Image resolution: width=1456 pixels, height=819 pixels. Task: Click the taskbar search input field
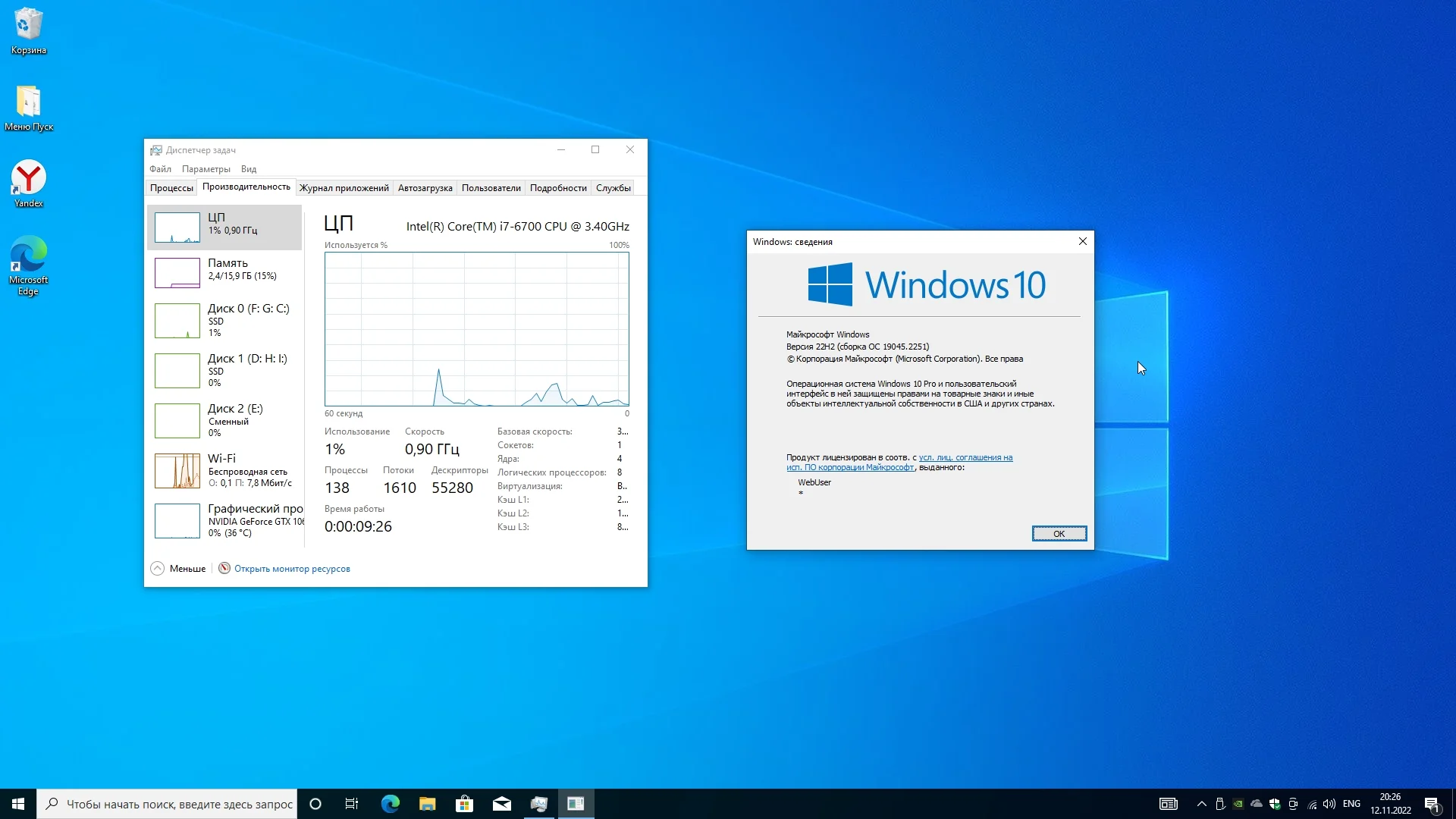pyautogui.click(x=178, y=804)
